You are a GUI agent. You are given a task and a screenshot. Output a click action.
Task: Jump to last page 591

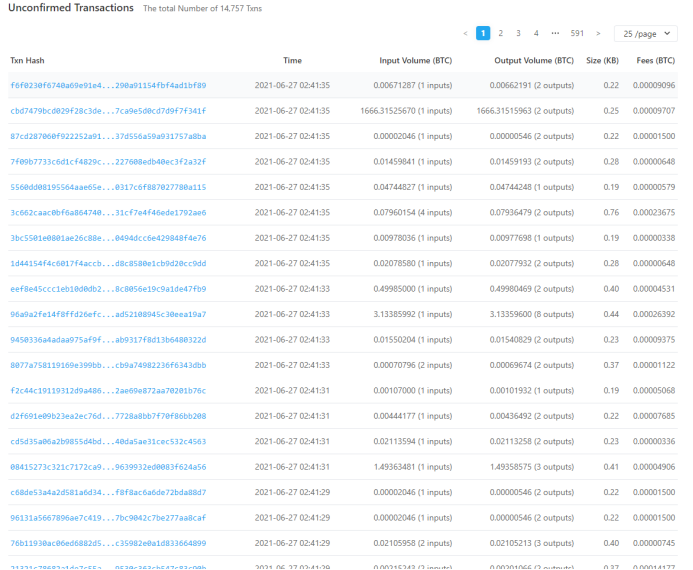click(577, 33)
